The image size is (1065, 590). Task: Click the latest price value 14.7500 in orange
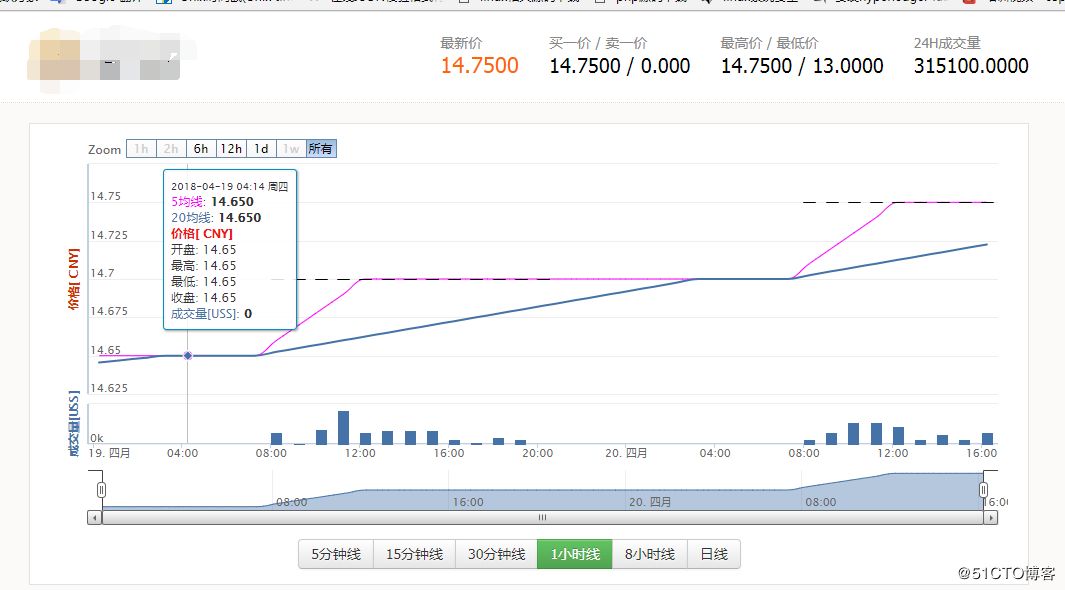click(480, 66)
